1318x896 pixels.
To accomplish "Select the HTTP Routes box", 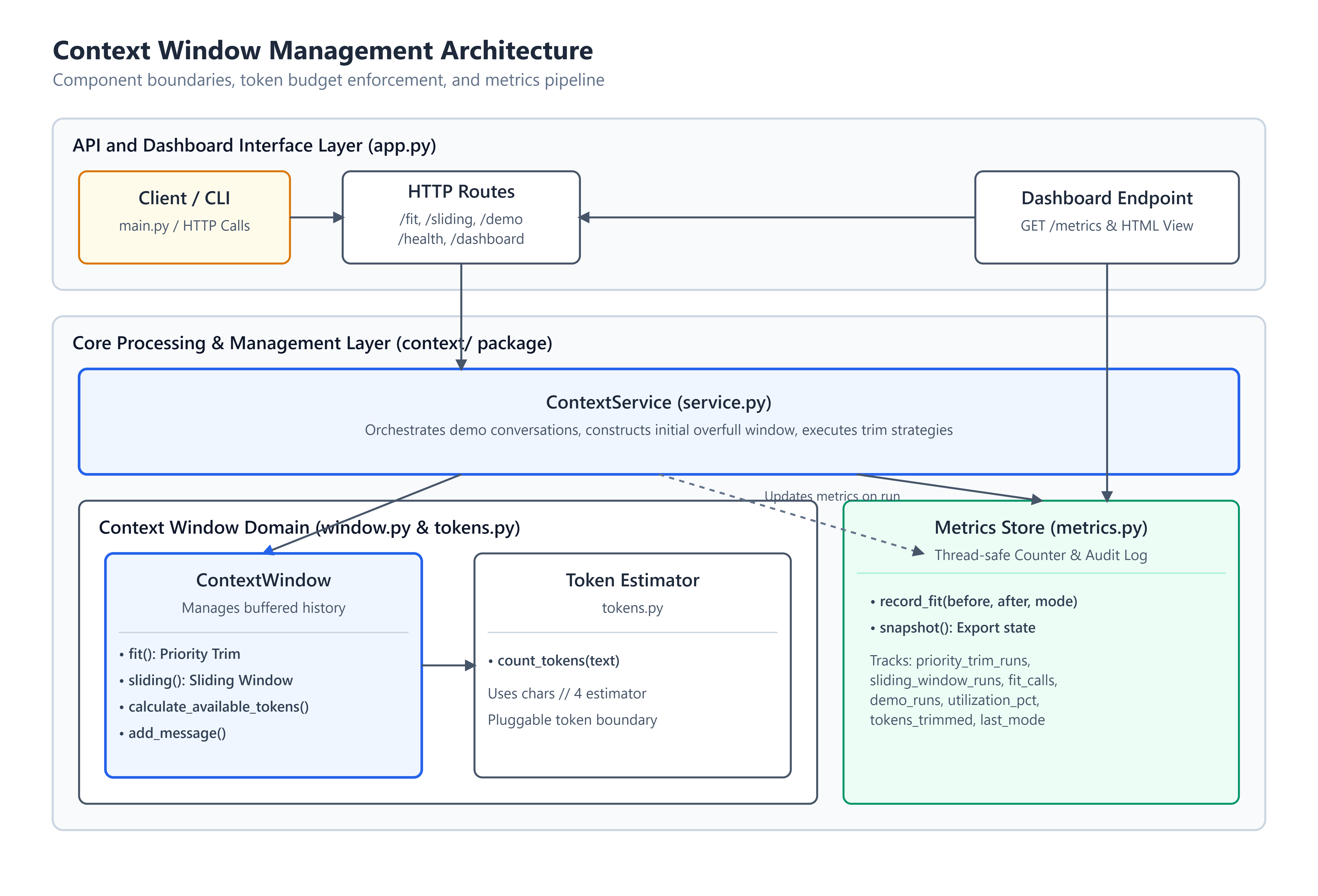I will (461, 217).
